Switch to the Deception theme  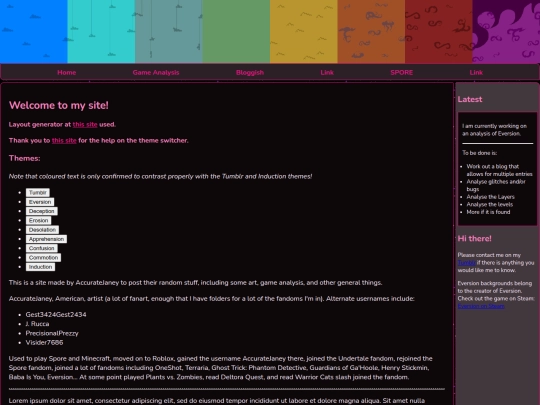pyautogui.click(x=42, y=211)
